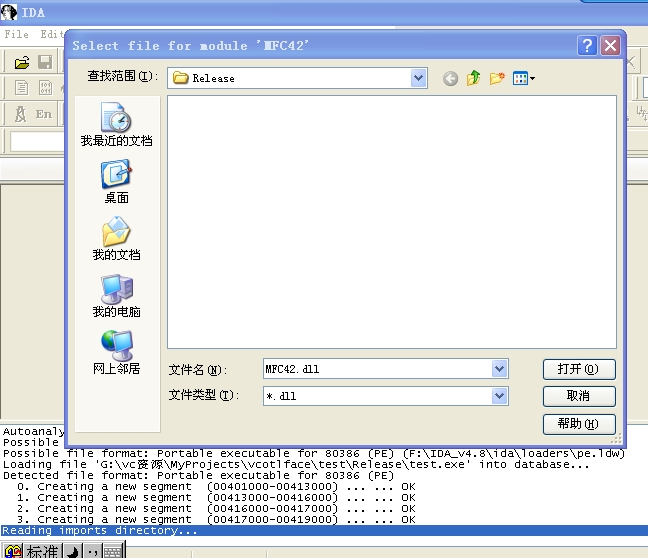This screenshot has height=558, width=648.
Task: Click the IDA title bar icon
Action: click(8, 12)
